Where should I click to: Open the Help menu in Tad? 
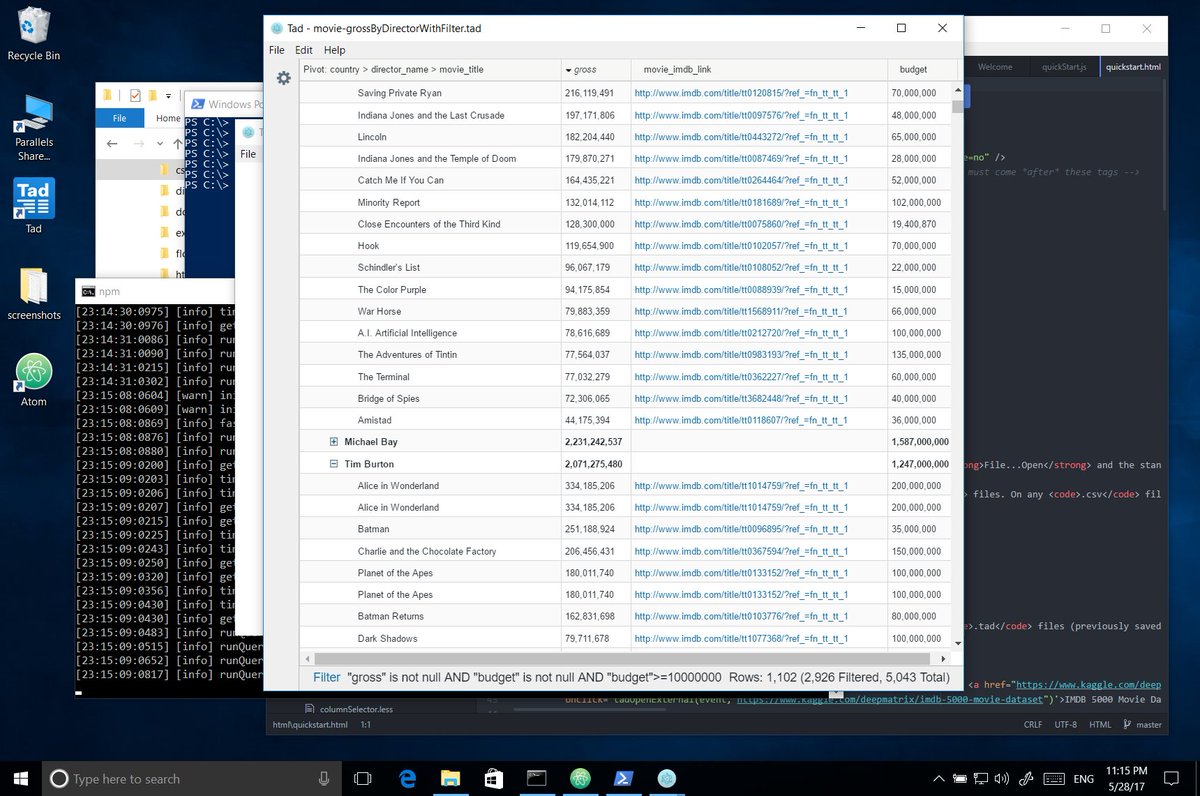(x=334, y=50)
